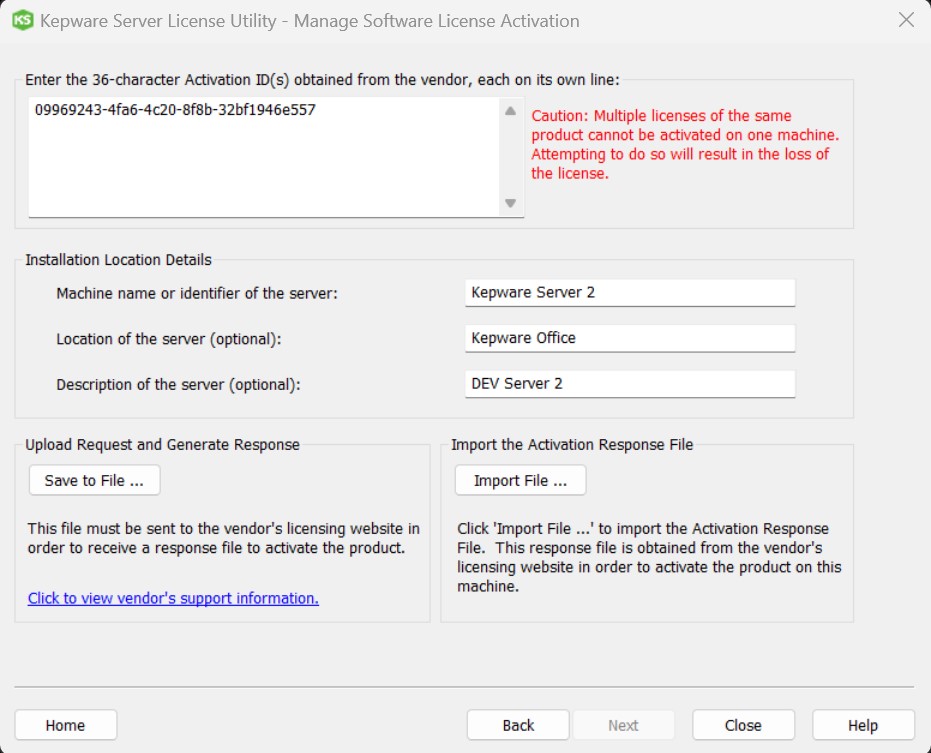Click the Activation ID line starting with 09969243

[175, 110]
